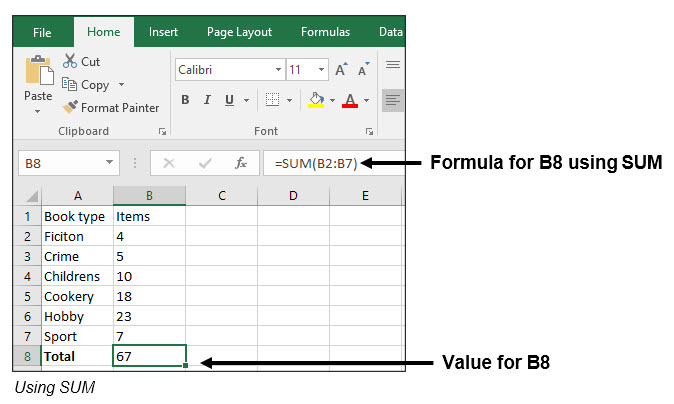This screenshot has width=674, height=404.
Task: Open the Name Box dropdown arrow
Action: (109, 162)
